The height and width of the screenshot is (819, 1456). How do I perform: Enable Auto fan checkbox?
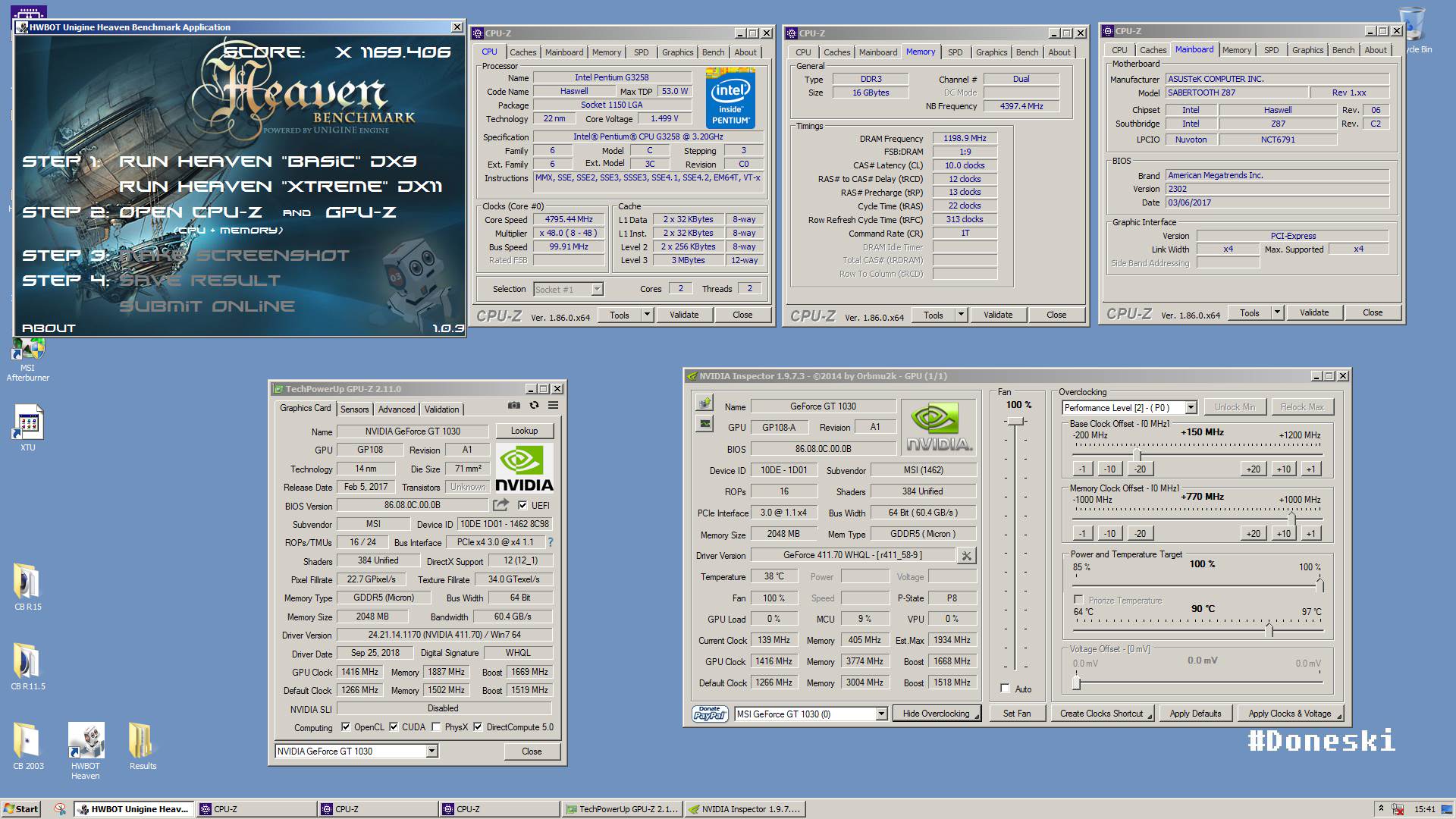pyautogui.click(x=1005, y=689)
